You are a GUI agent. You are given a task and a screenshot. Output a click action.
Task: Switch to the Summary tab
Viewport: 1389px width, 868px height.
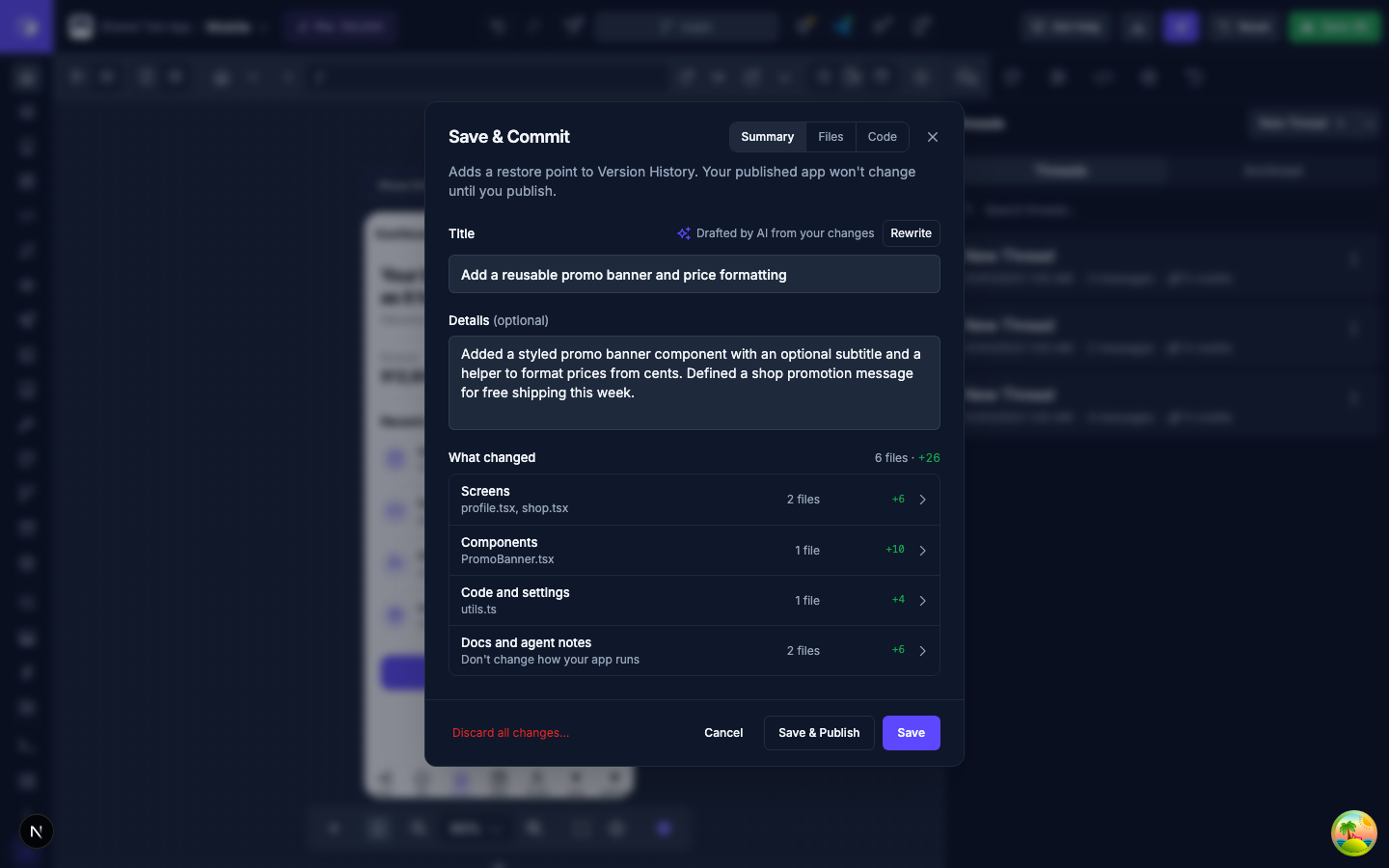pos(768,137)
